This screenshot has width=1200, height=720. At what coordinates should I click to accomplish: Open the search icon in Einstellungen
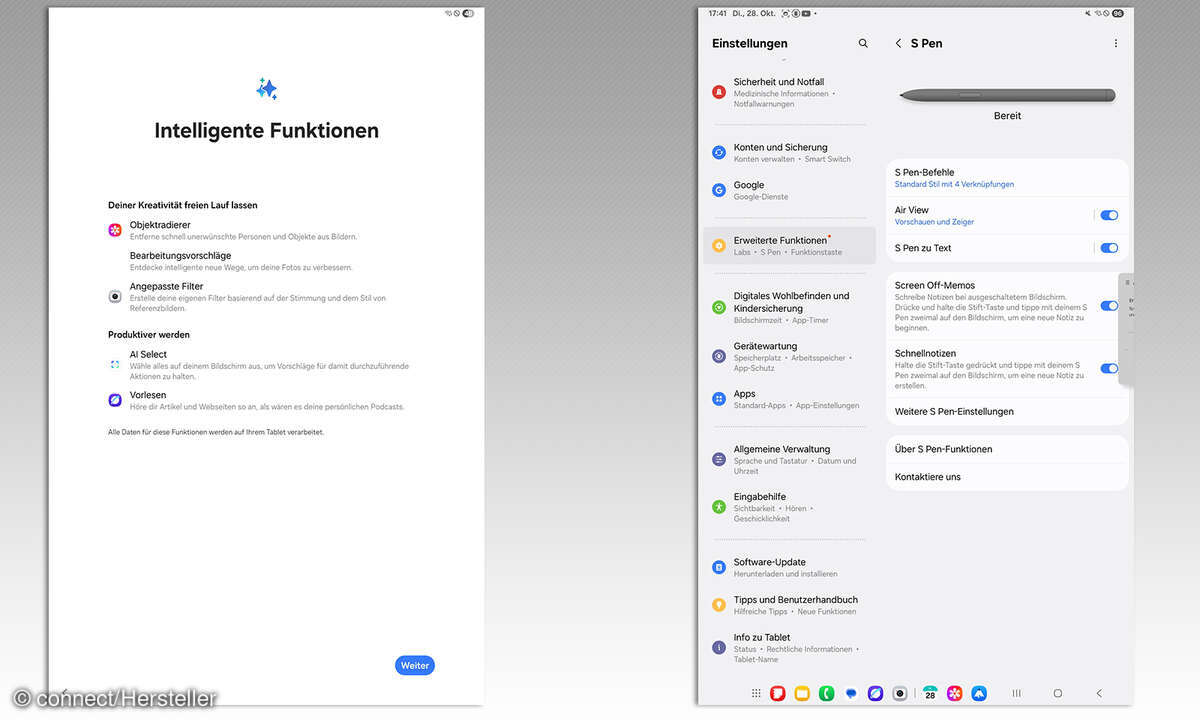[x=862, y=43]
